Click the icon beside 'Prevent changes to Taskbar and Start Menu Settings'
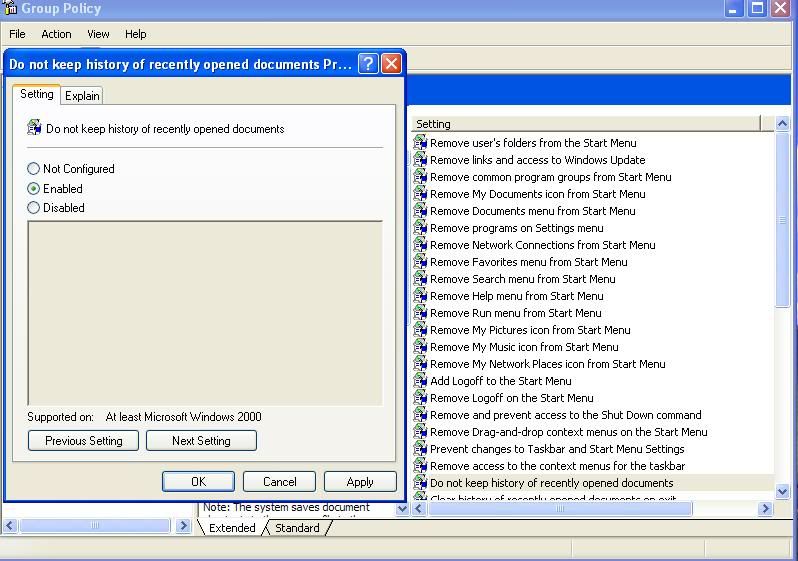Image resolution: width=798 pixels, height=561 pixels. [x=420, y=448]
